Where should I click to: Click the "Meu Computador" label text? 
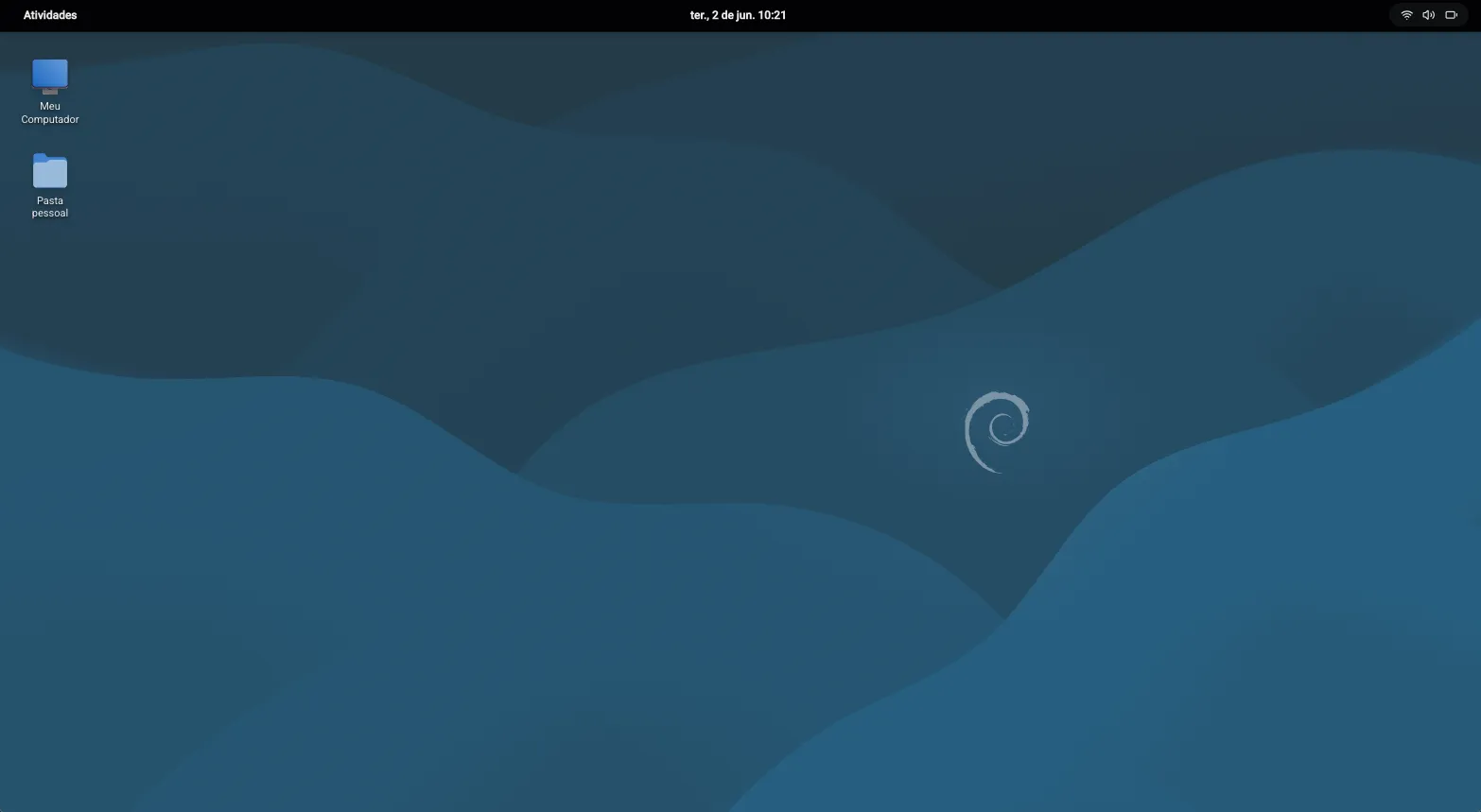click(x=50, y=112)
